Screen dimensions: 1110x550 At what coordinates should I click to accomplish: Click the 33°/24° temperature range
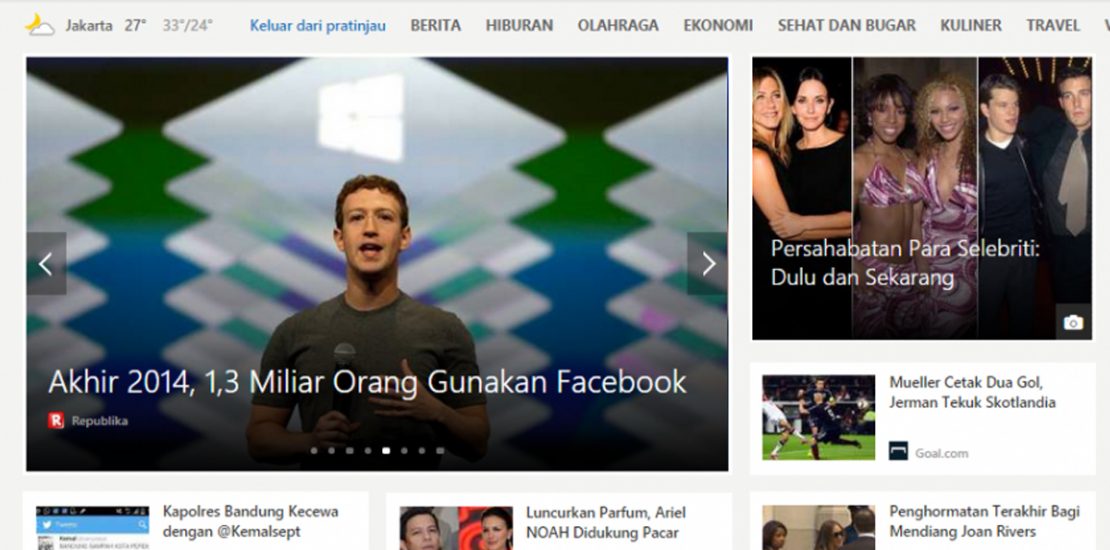click(188, 25)
